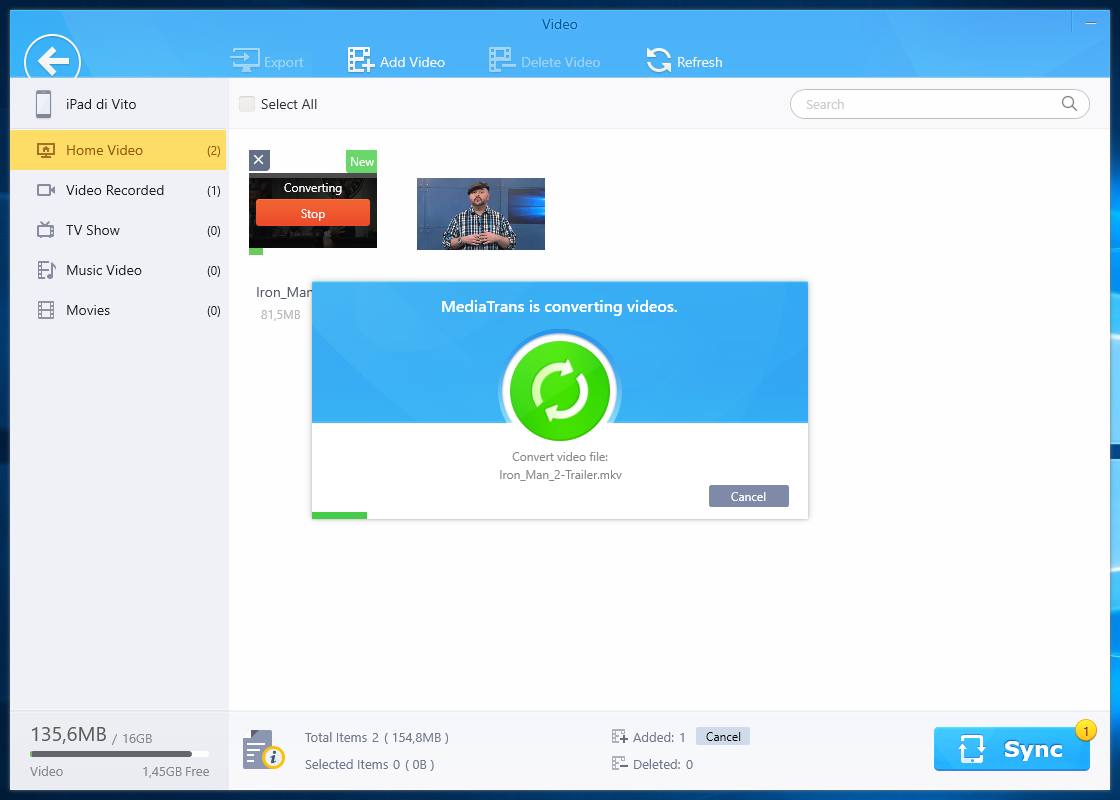The width and height of the screenshot is (1120, 800).
Task: Click the Video Recorded count (1)
Action: (x=214, y=191)
